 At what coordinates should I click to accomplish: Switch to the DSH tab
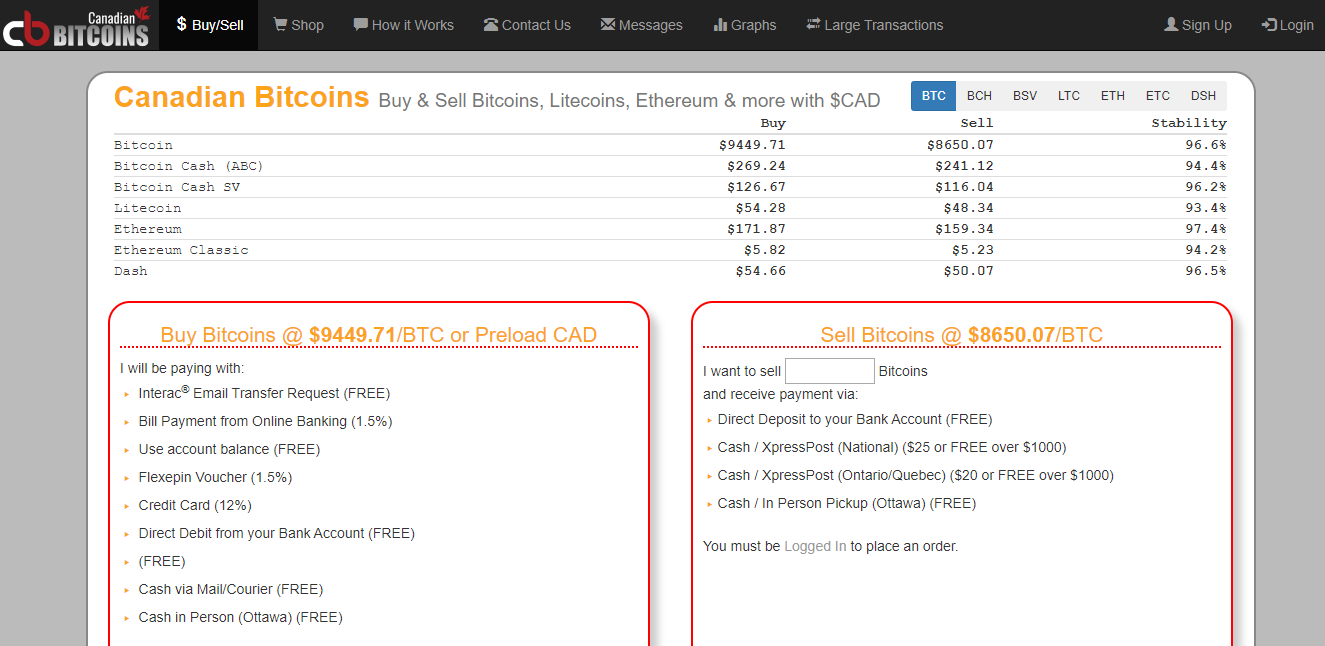1204,96
